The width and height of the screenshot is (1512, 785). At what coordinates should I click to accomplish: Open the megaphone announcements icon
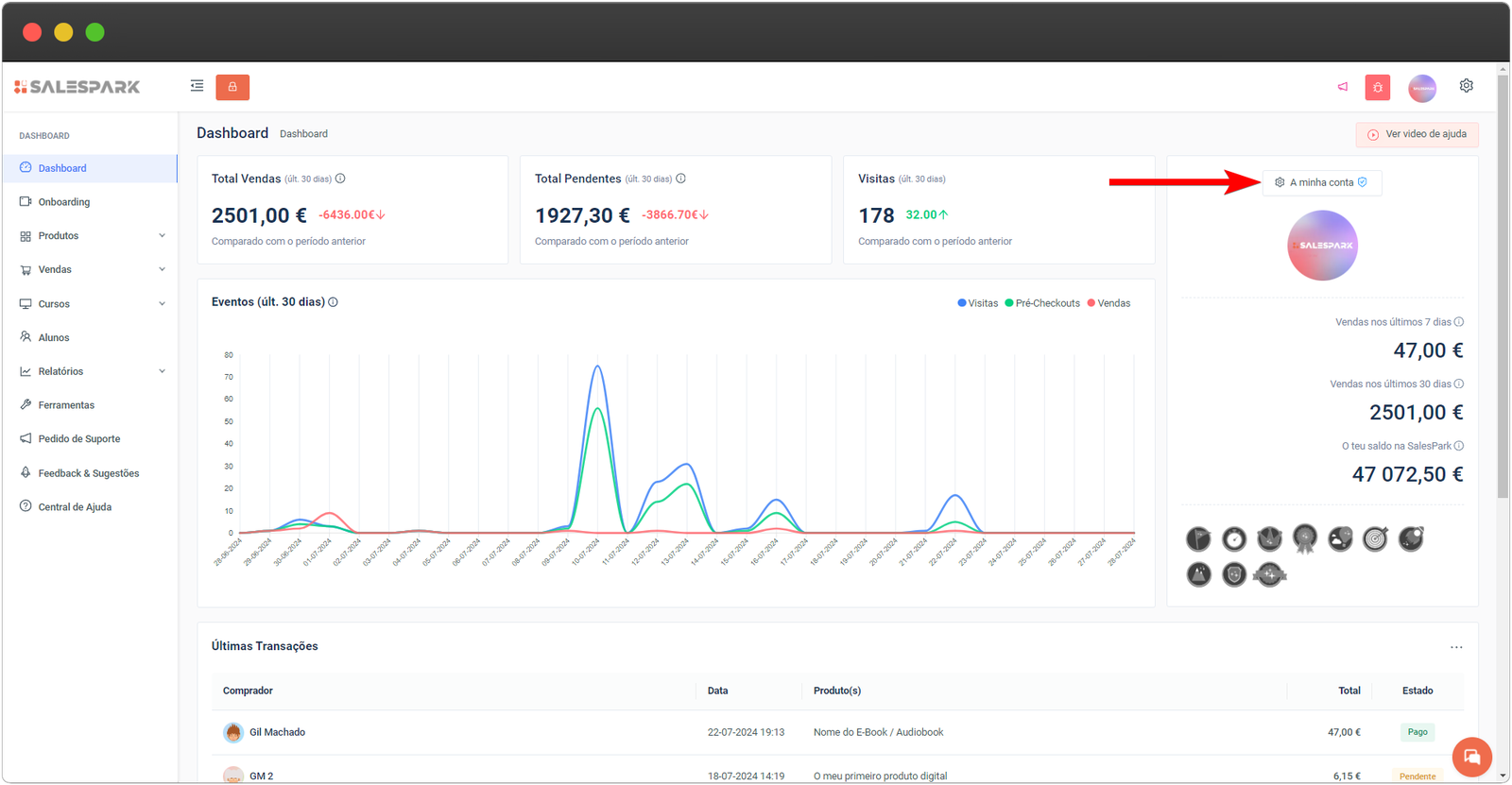pyautogui.click(x=1342, y=87)
